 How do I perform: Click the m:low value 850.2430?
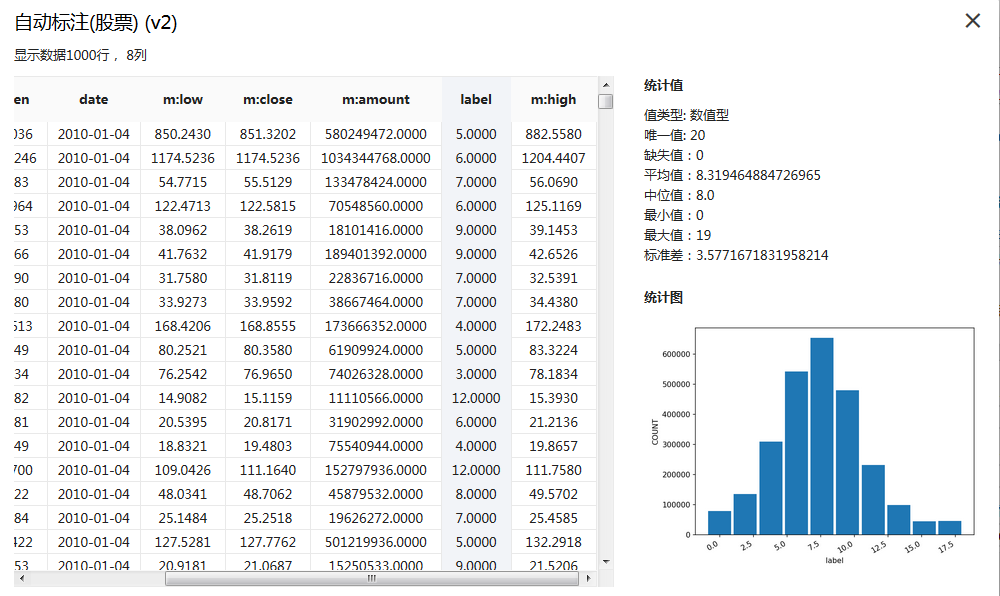(182, 134)
